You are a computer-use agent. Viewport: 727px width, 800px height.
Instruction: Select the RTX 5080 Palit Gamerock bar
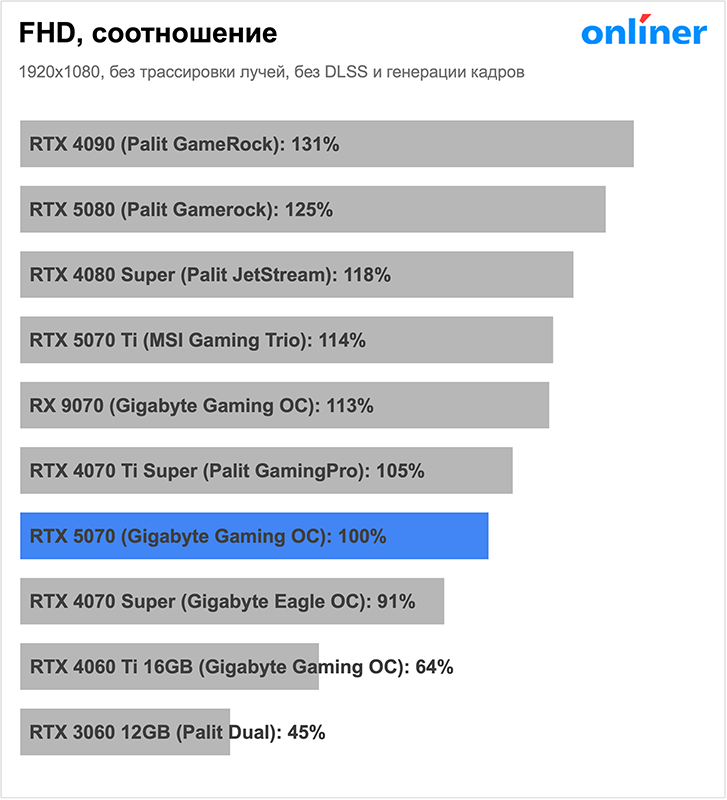tap(313, 209)
